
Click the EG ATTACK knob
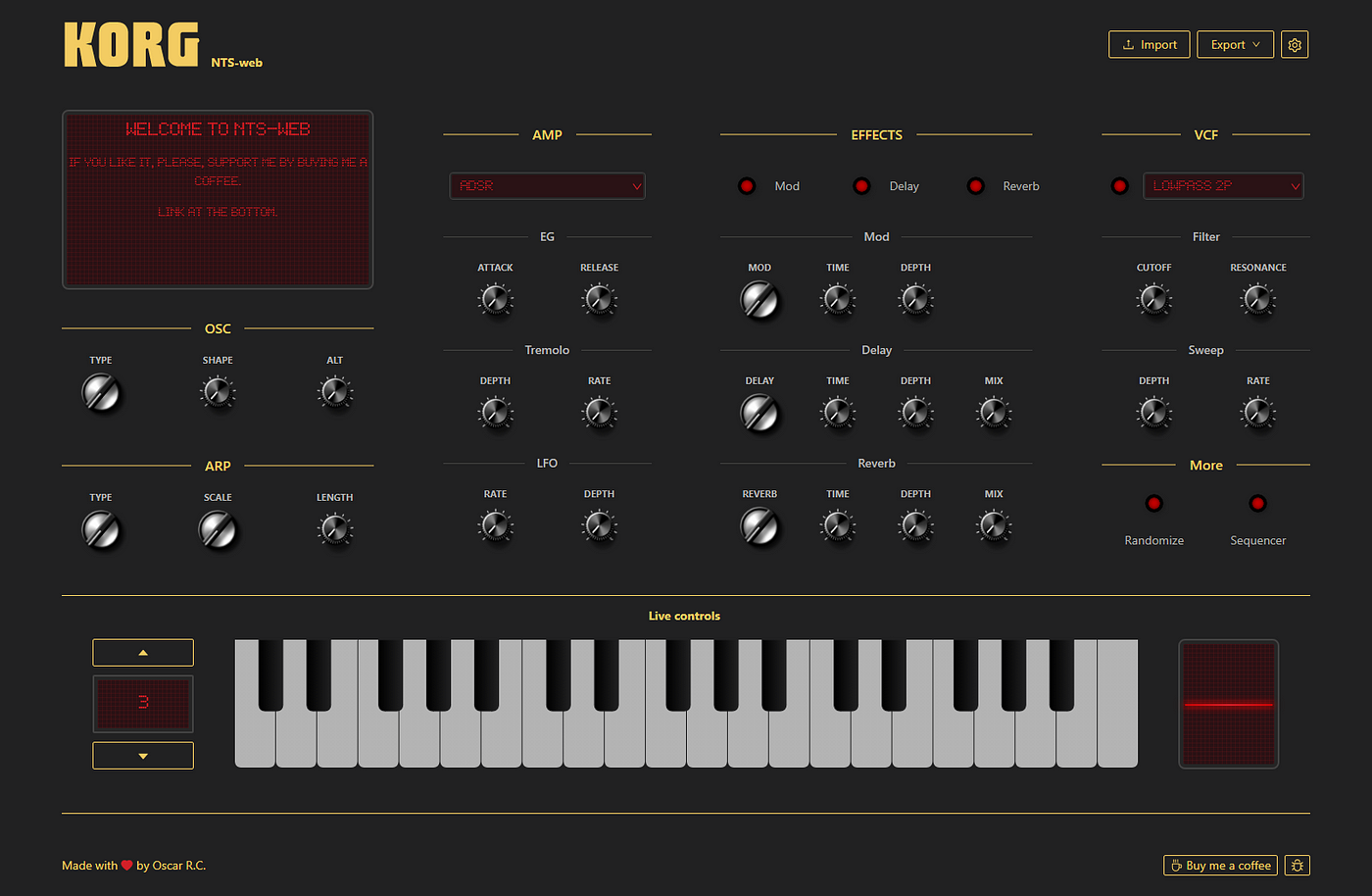(x=496, y=299)
